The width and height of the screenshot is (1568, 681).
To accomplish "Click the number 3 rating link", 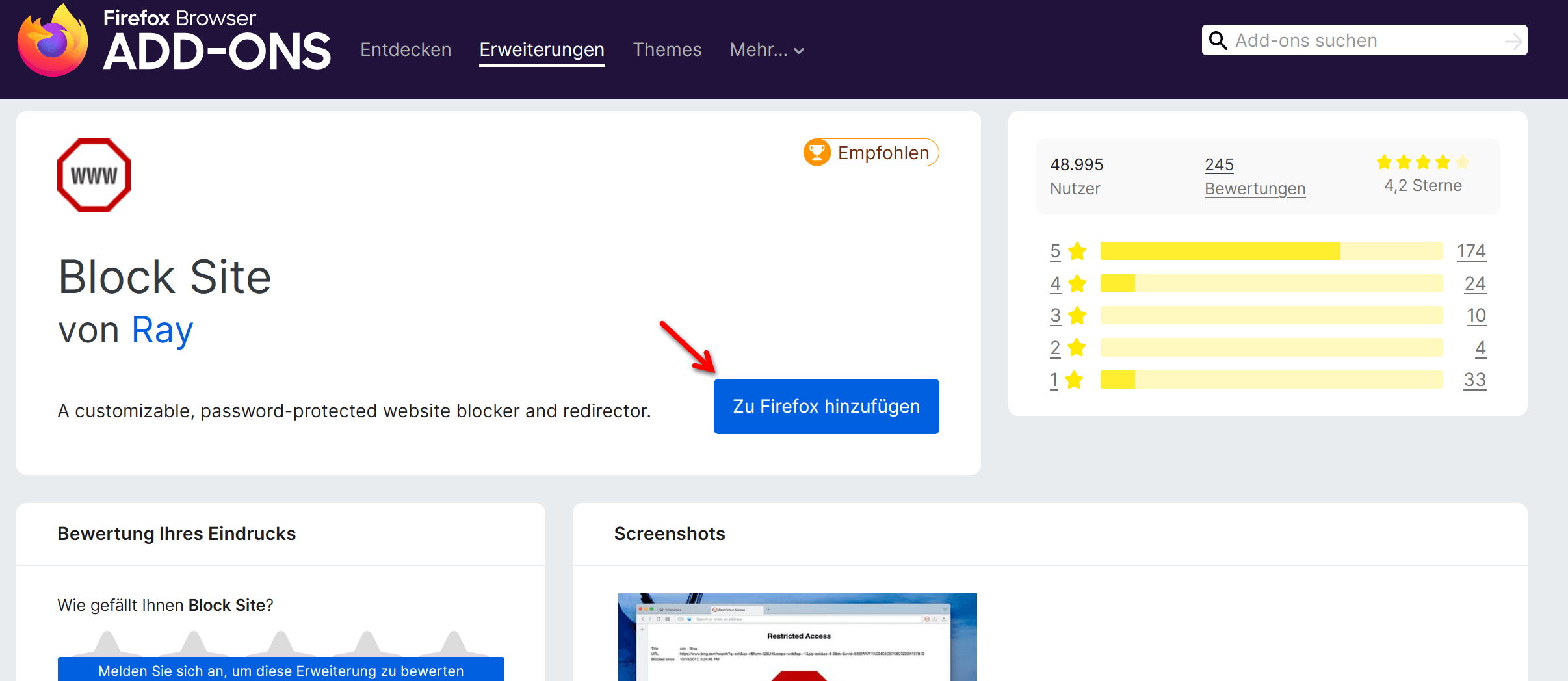I will click(x=1055, y=315).
